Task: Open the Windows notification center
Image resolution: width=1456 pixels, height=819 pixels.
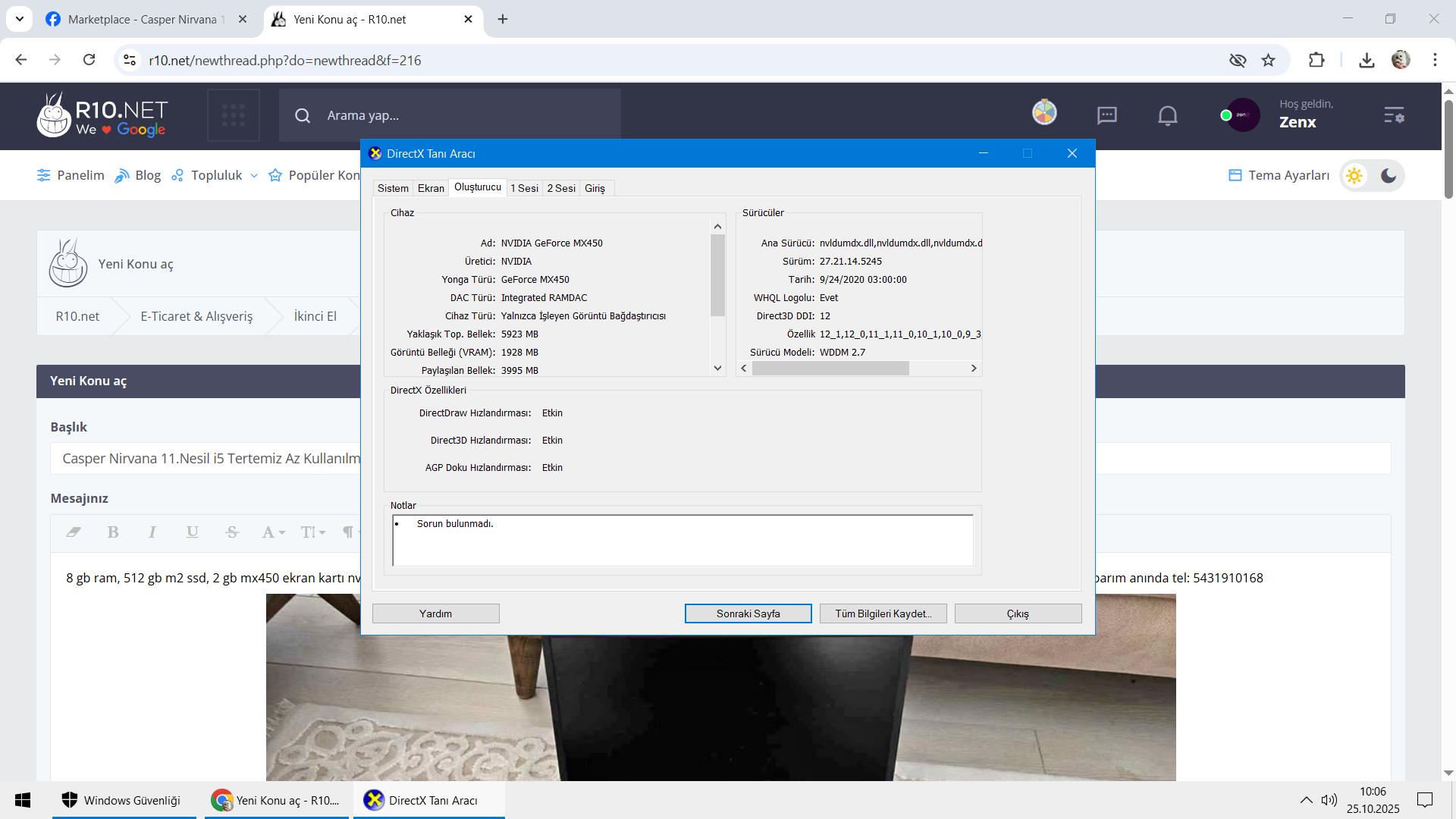Action: tap(1425, 800)
